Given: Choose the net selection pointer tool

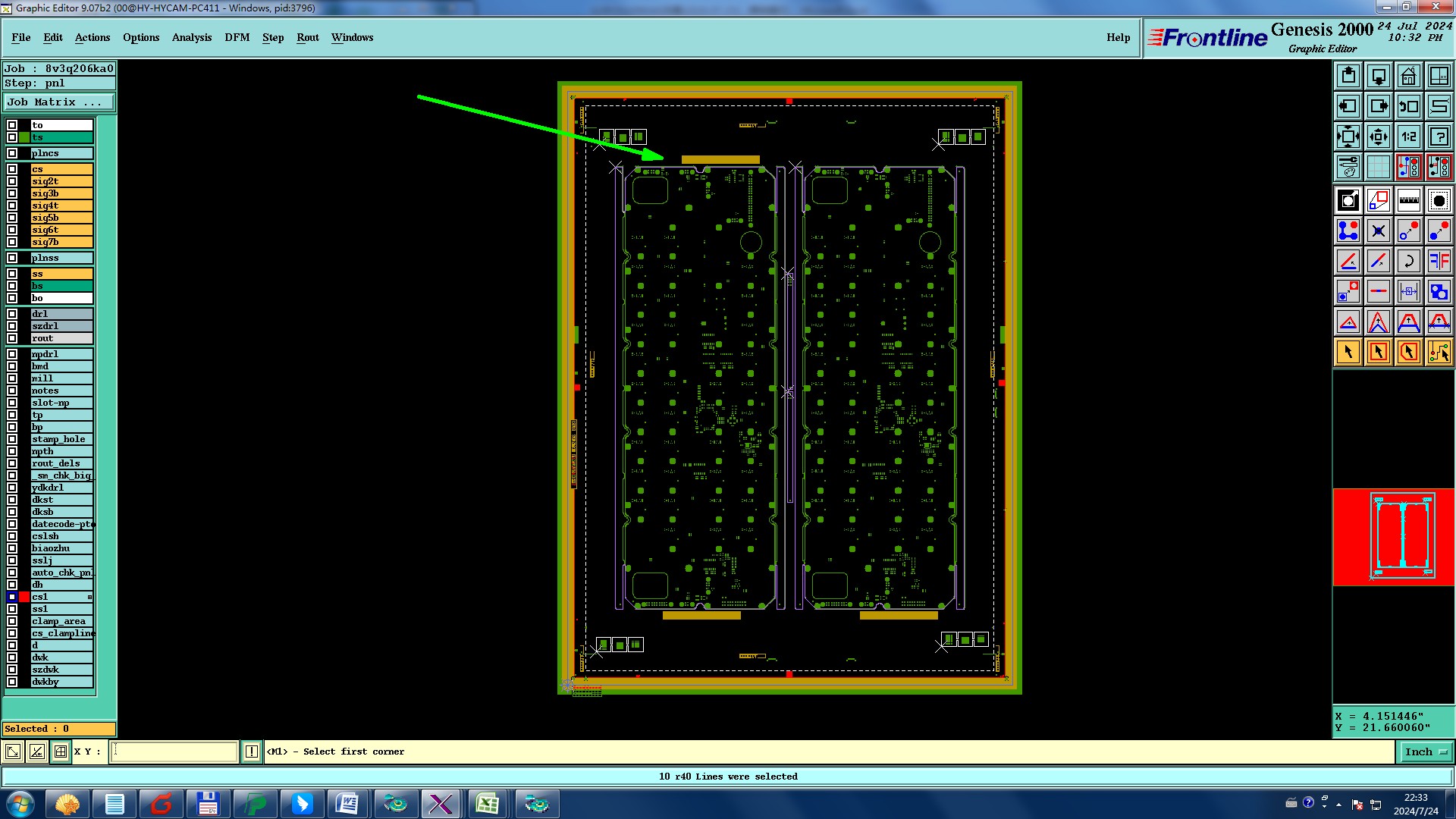Looking at the screenshot, I should point(1439,352).
